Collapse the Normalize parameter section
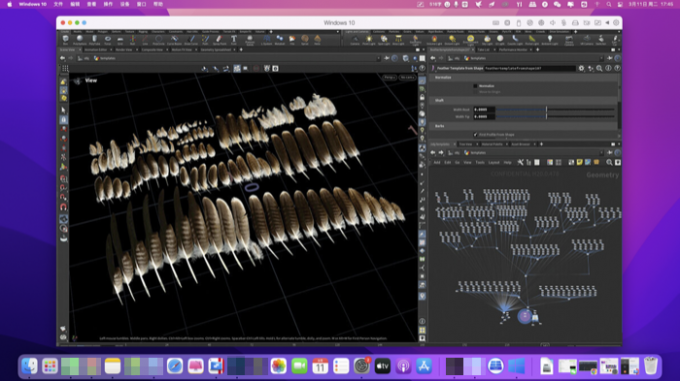Screen dimensions: 680x381 click(x=443, y=77)
